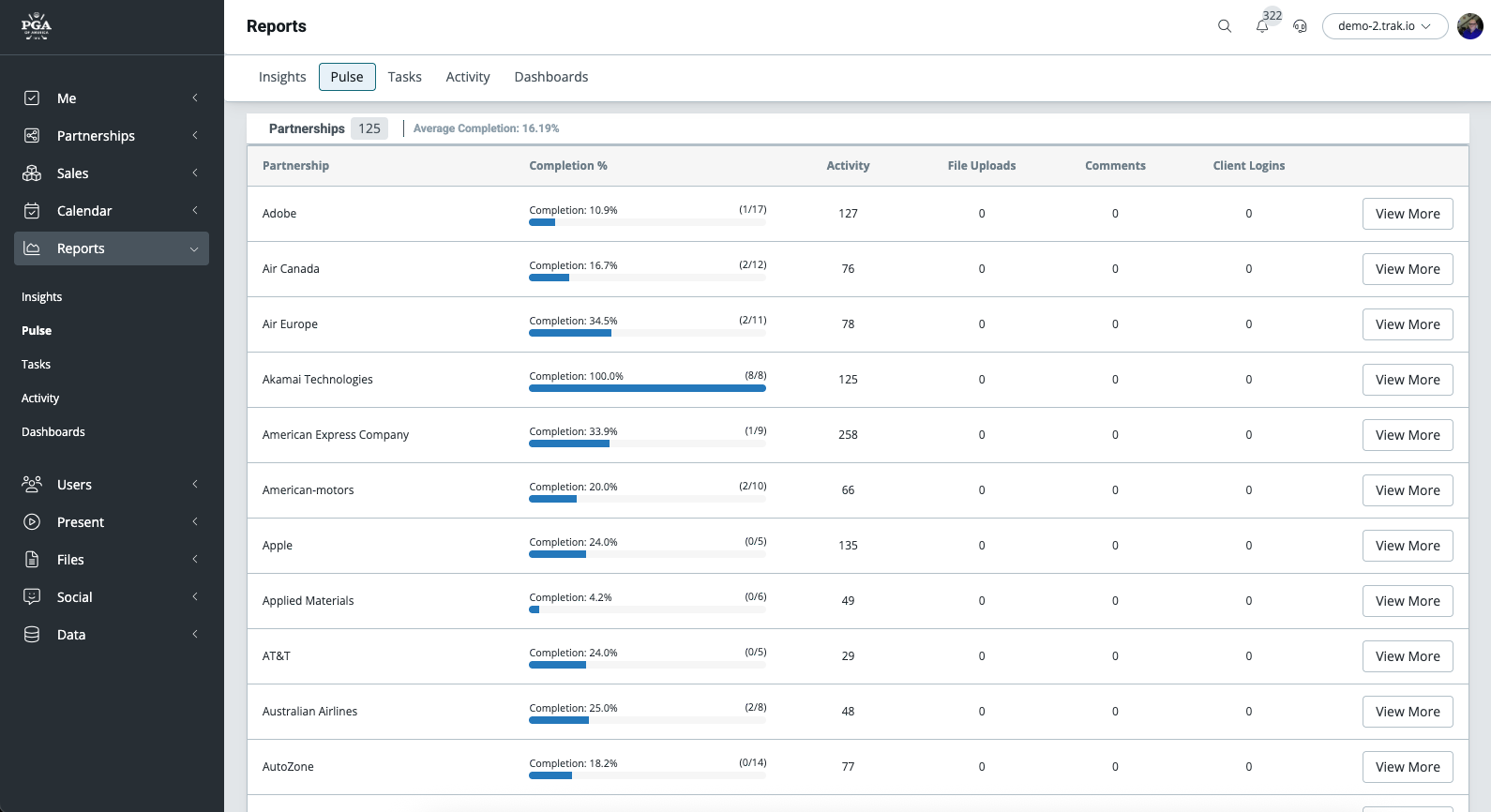This screenshot has width=1491, height=812.
Task: Open Insights in sidebar submenu
Action: pyautogui.click(x=42, y=296)
